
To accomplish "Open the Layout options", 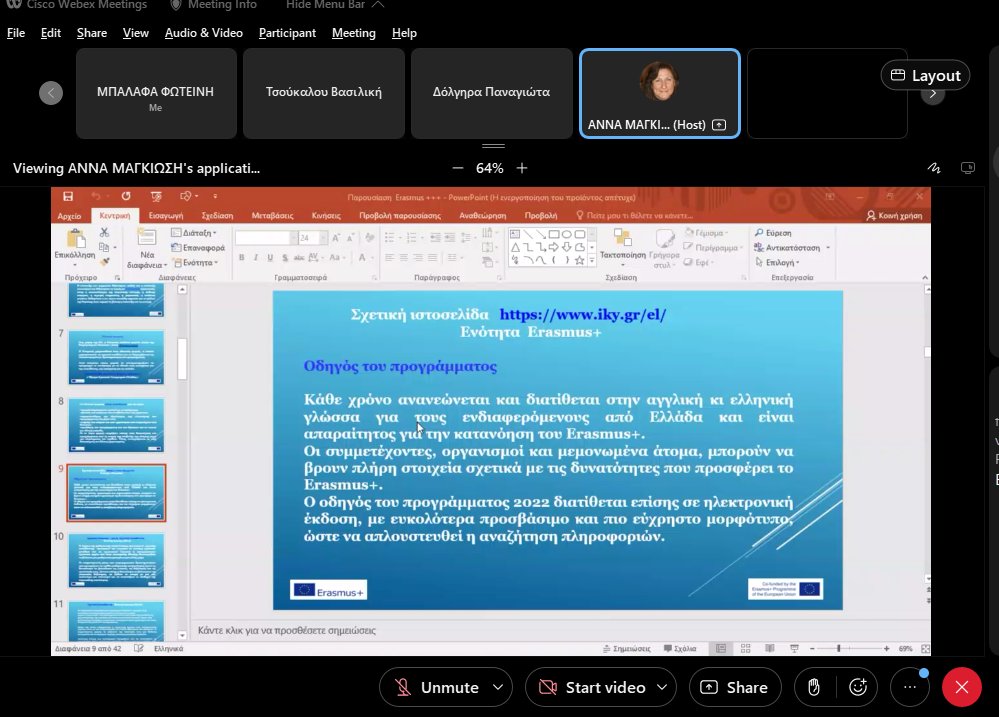I will pyautogui.click(x=925, y=75).
